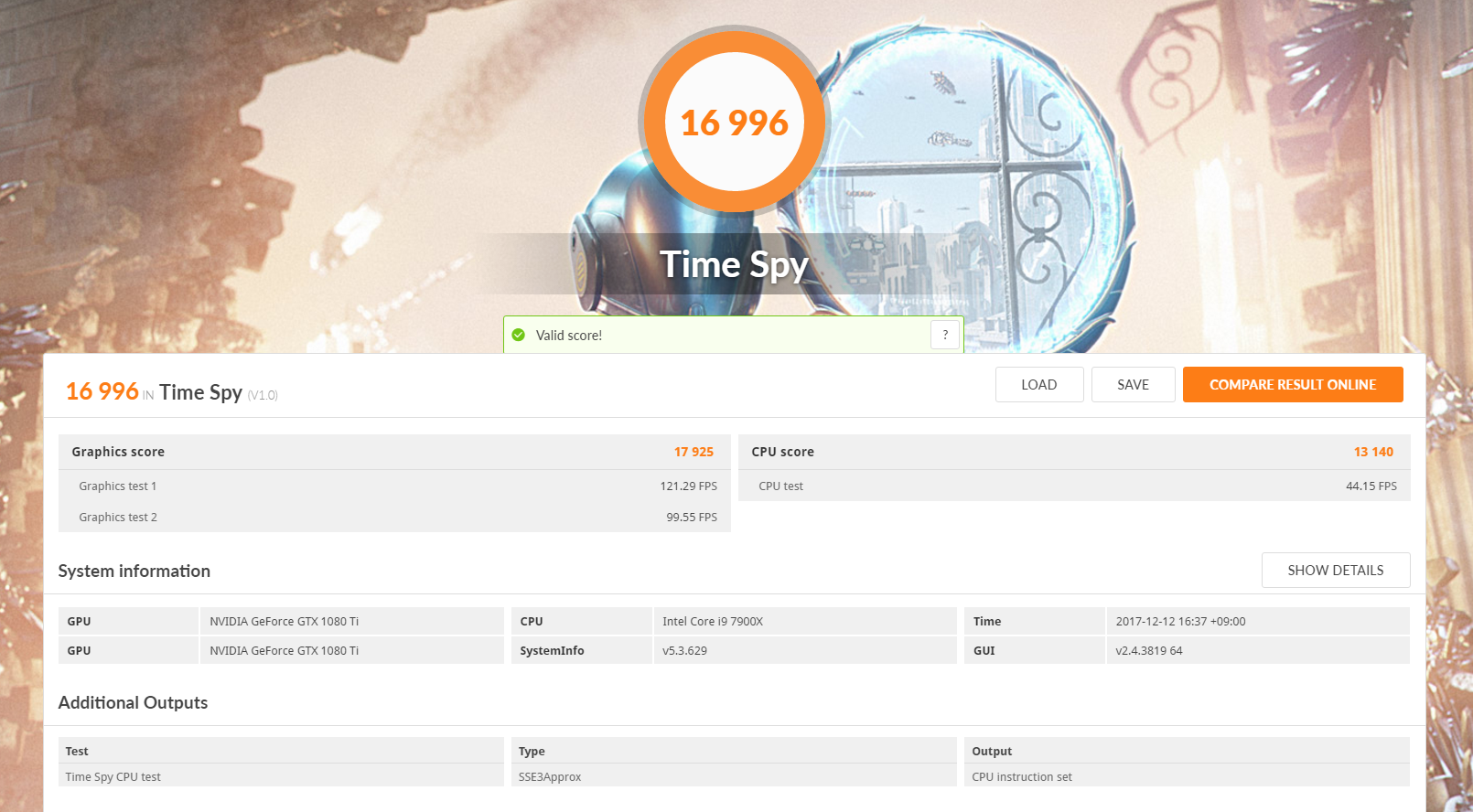Click the Graphics score label
Screen dimensions: 1473x812
tap(118, 452)
